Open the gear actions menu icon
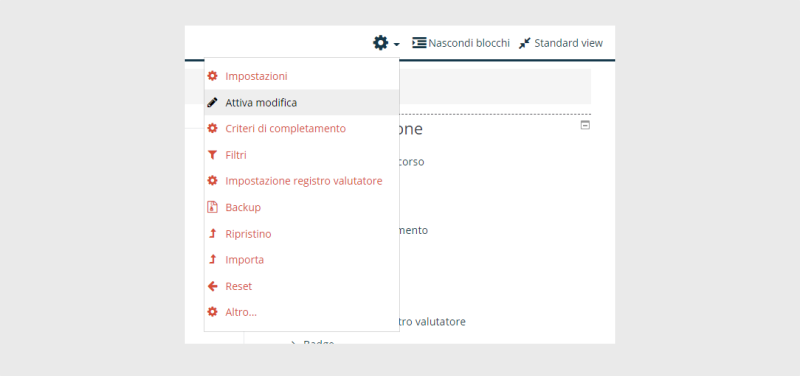The height and width of the screenshot is (376, 800). point(381,43)
